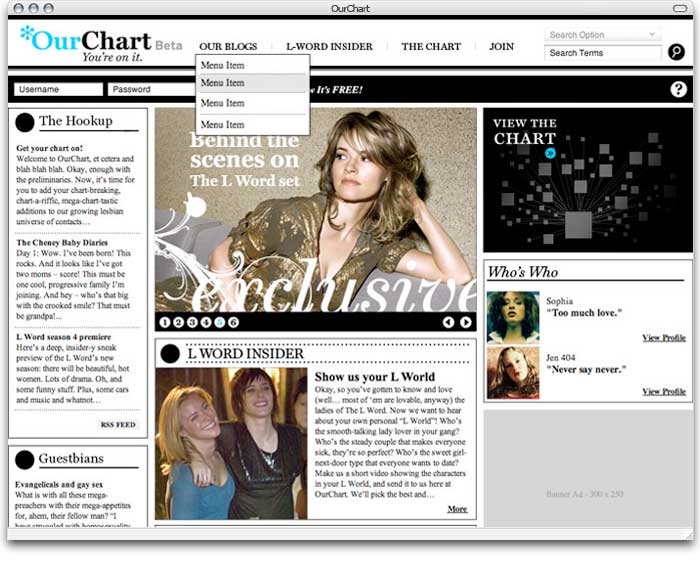Click the blue arrow under View The Chart
Viewport: 700px width, 567px height.
tap(550, 153)
